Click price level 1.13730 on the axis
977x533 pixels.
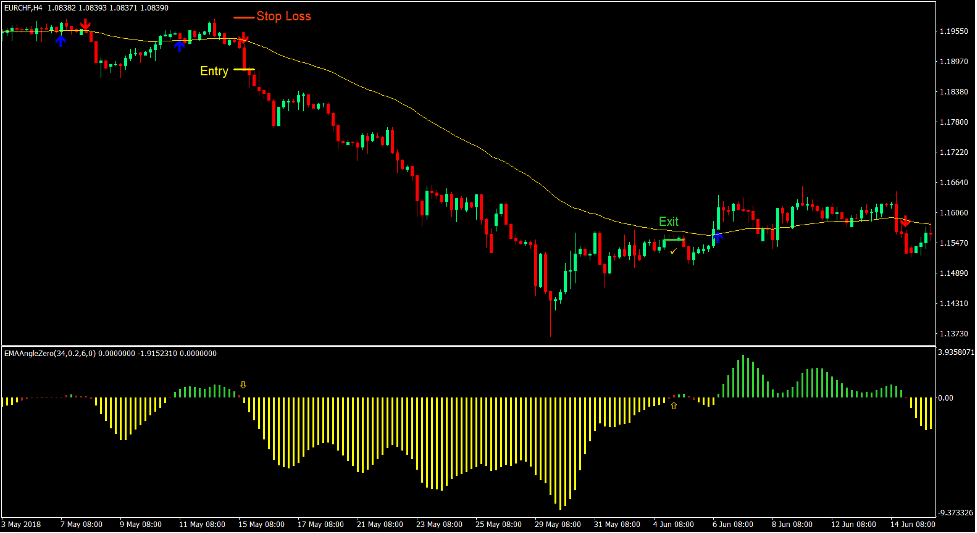954,334
